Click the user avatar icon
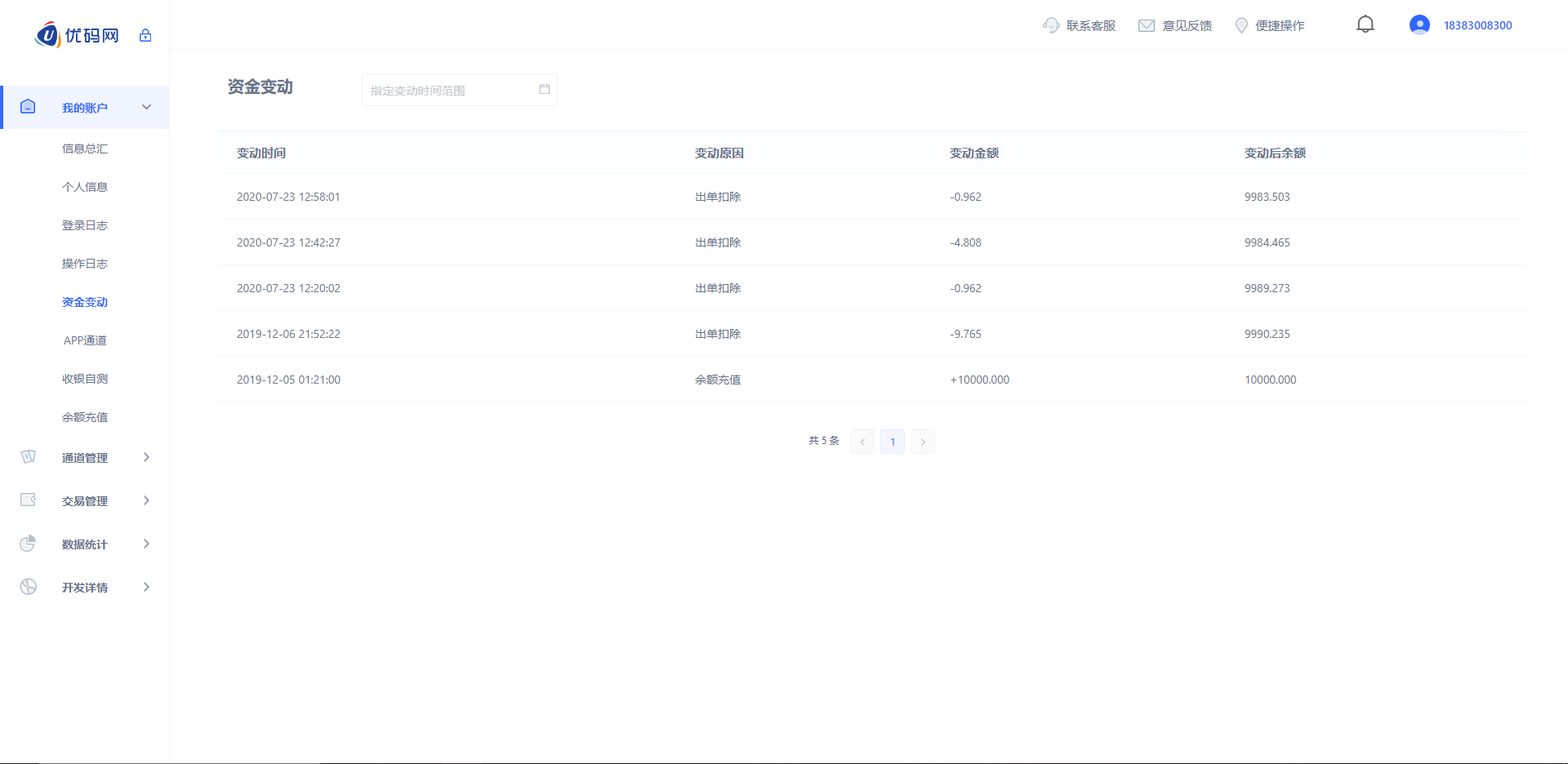 pyautogui.click(x=1419, y=25)
